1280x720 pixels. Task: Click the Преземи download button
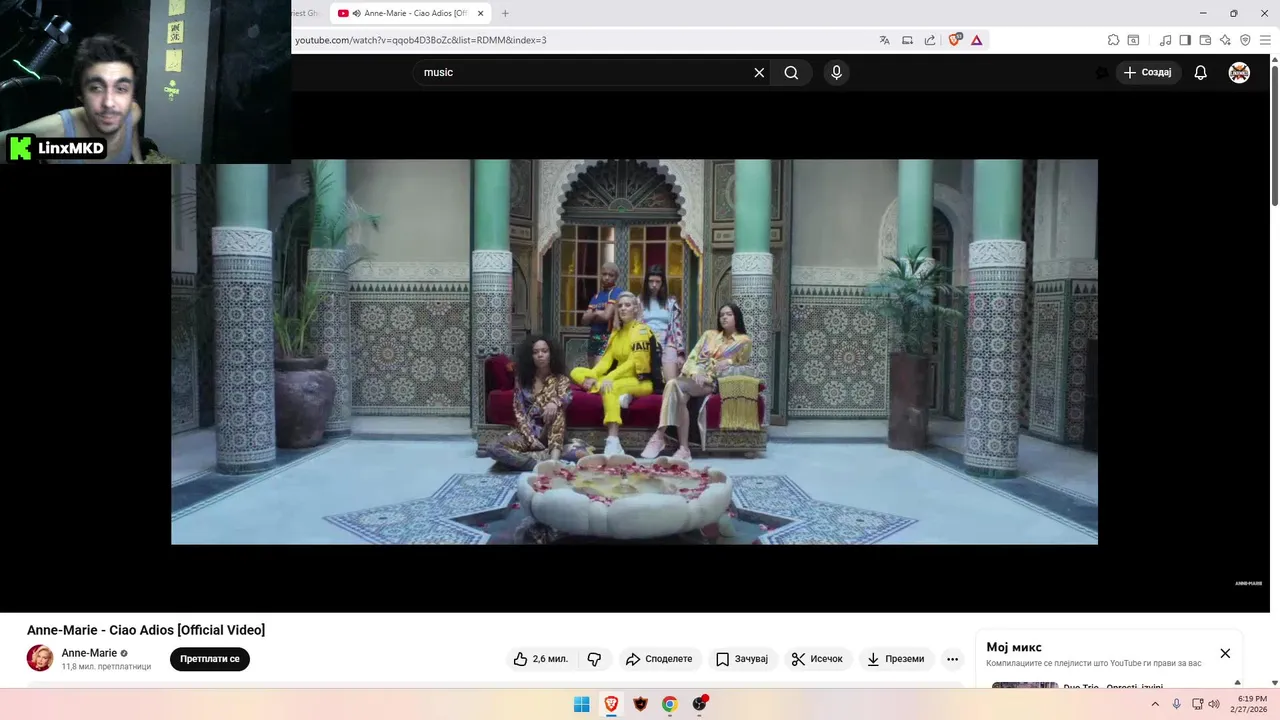[896, 659]
